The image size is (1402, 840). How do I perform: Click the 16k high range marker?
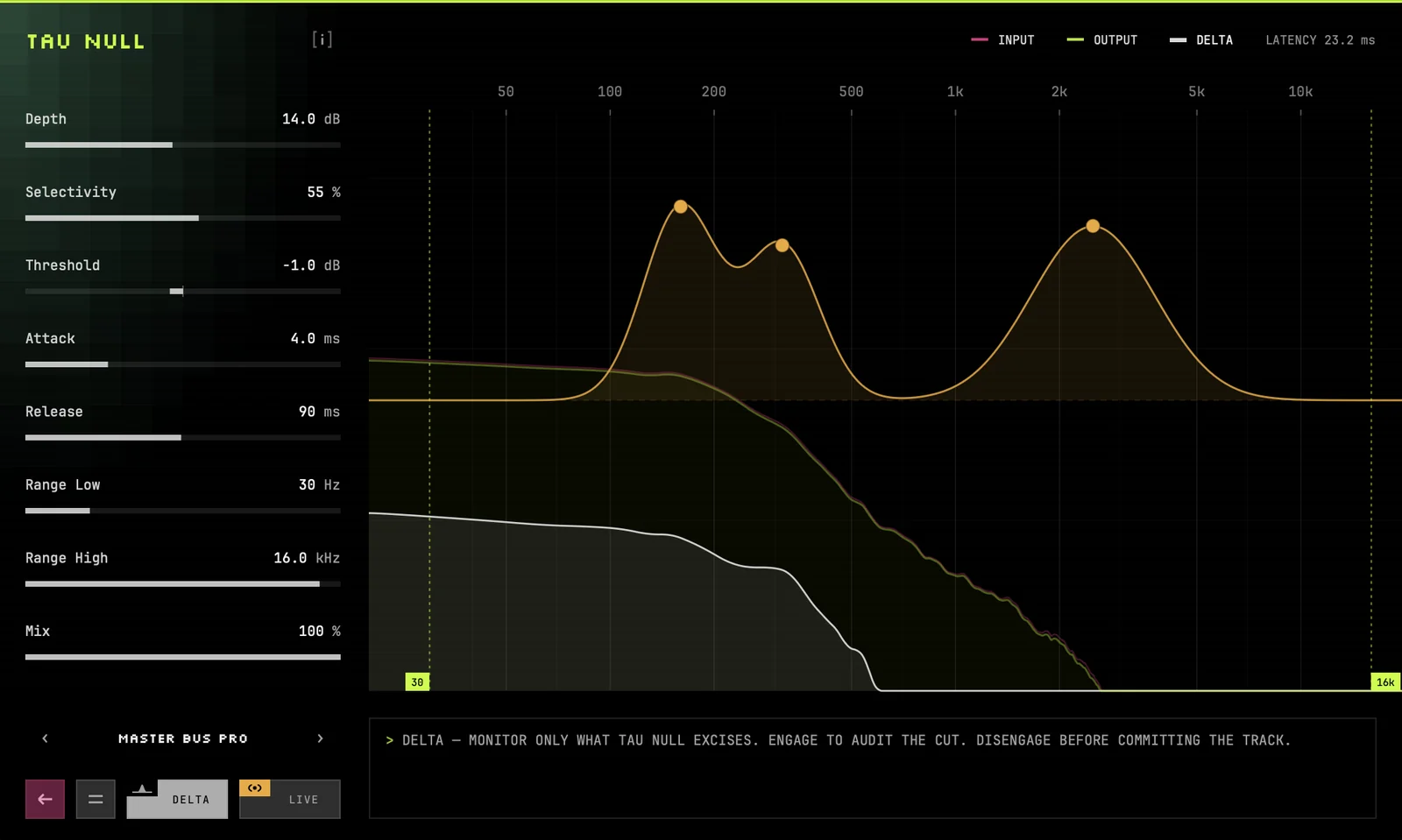coord(1385,681)
